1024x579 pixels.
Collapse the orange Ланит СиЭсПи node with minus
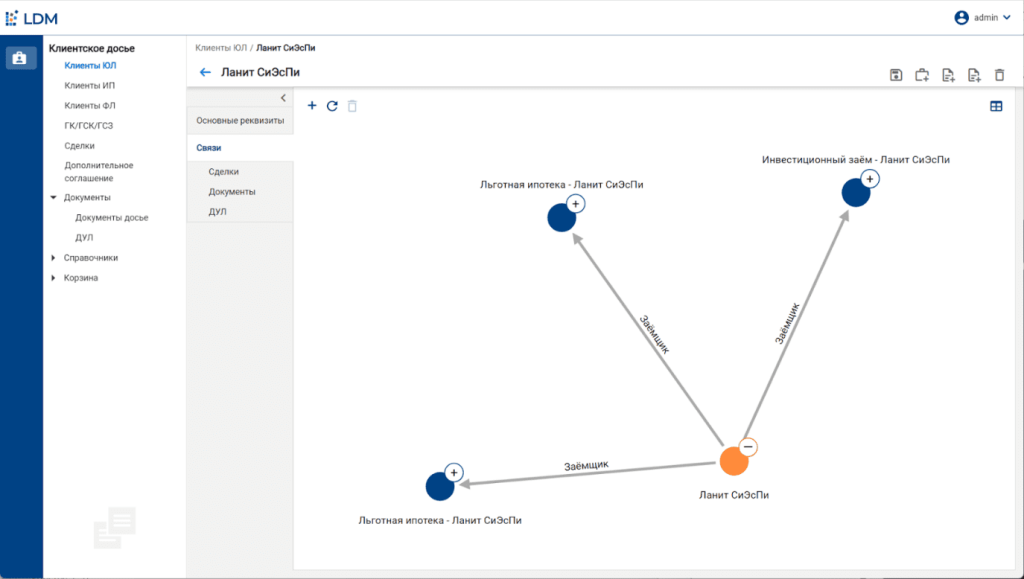[x=748, y=447]
